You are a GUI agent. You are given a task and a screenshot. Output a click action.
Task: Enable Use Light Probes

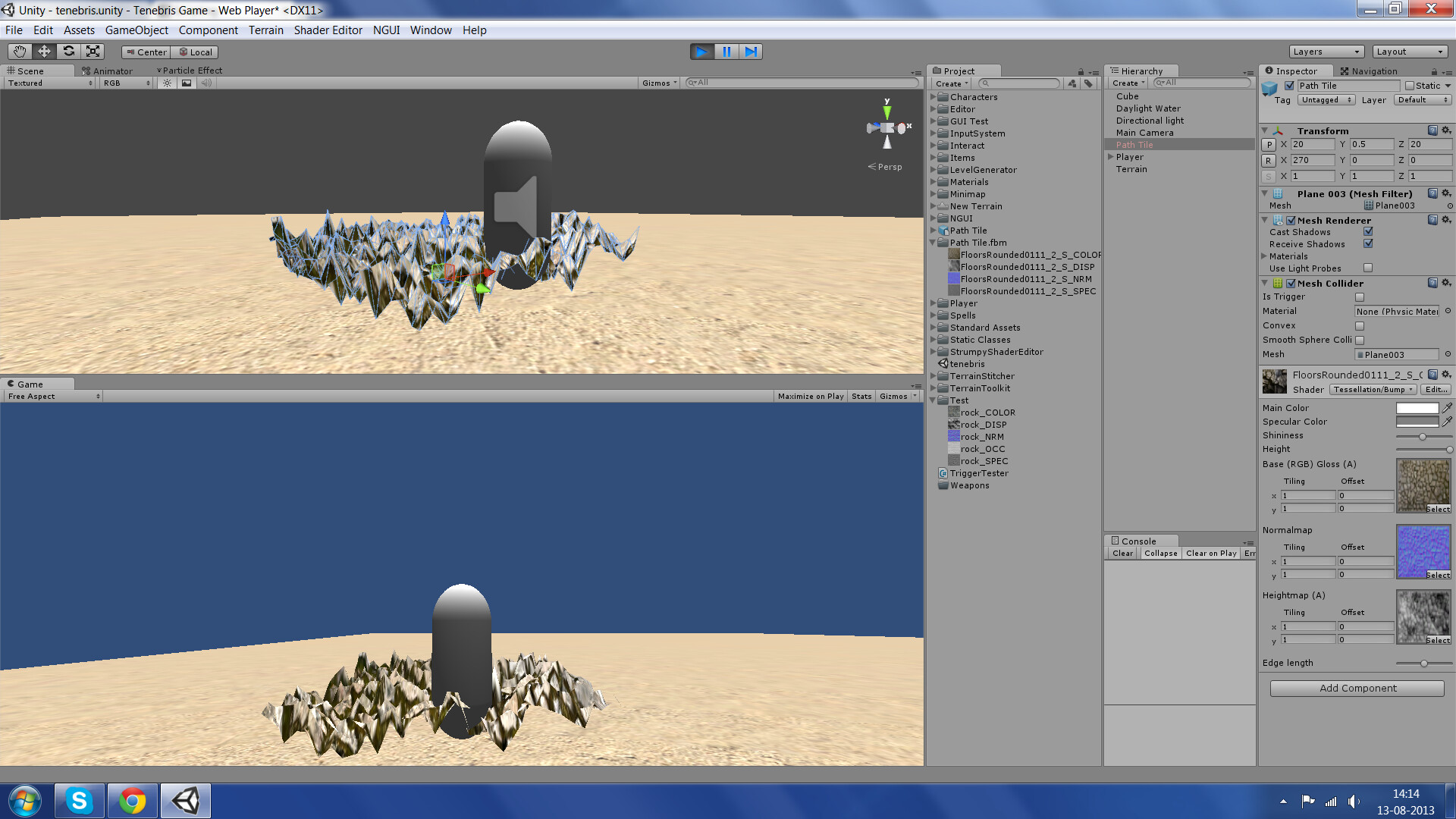(1368, 268)
